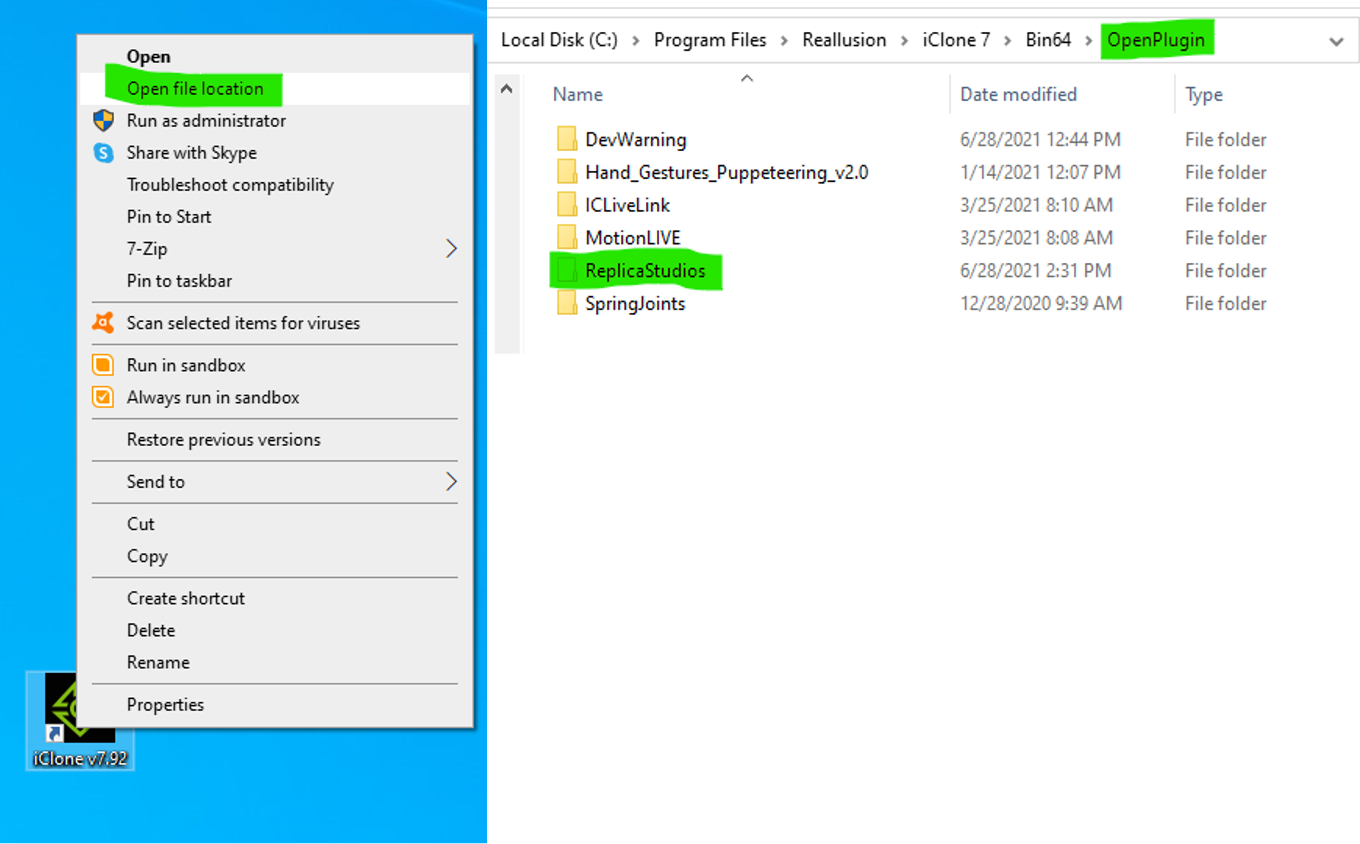This screenshot has width=1360, height=844.
Task: Navigate to Reallusion breadcrumb
Action: (844, 40)
